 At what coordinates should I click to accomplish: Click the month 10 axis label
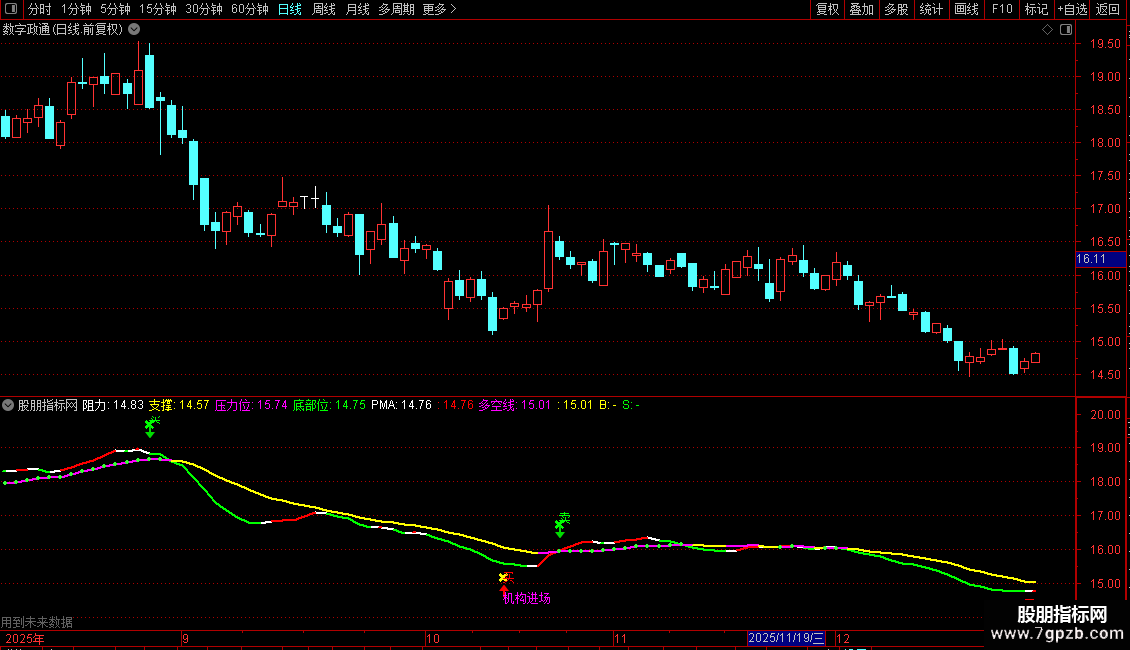point(432,638)
